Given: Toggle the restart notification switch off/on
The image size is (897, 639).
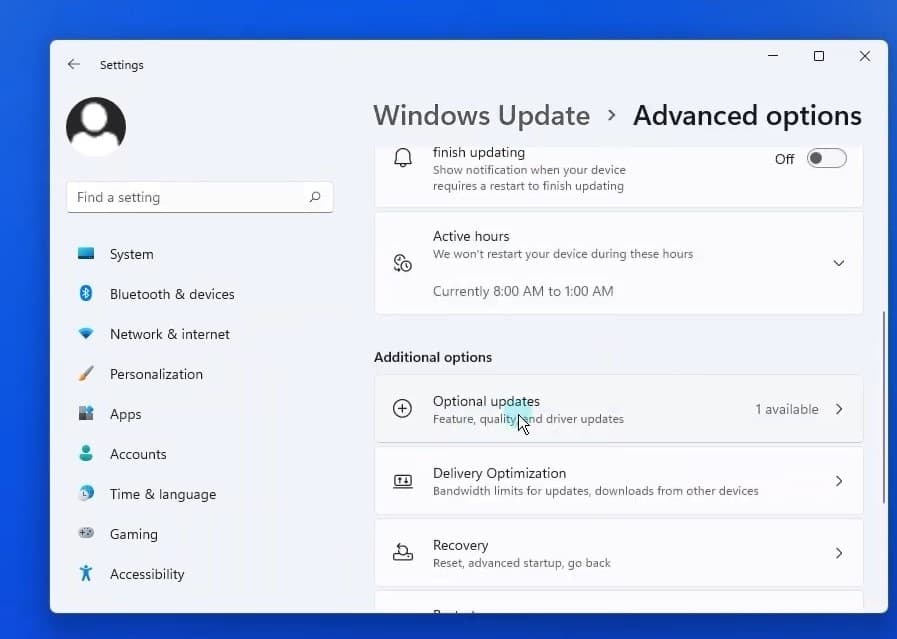Looking at the screenshot, I should coord(827,158).
